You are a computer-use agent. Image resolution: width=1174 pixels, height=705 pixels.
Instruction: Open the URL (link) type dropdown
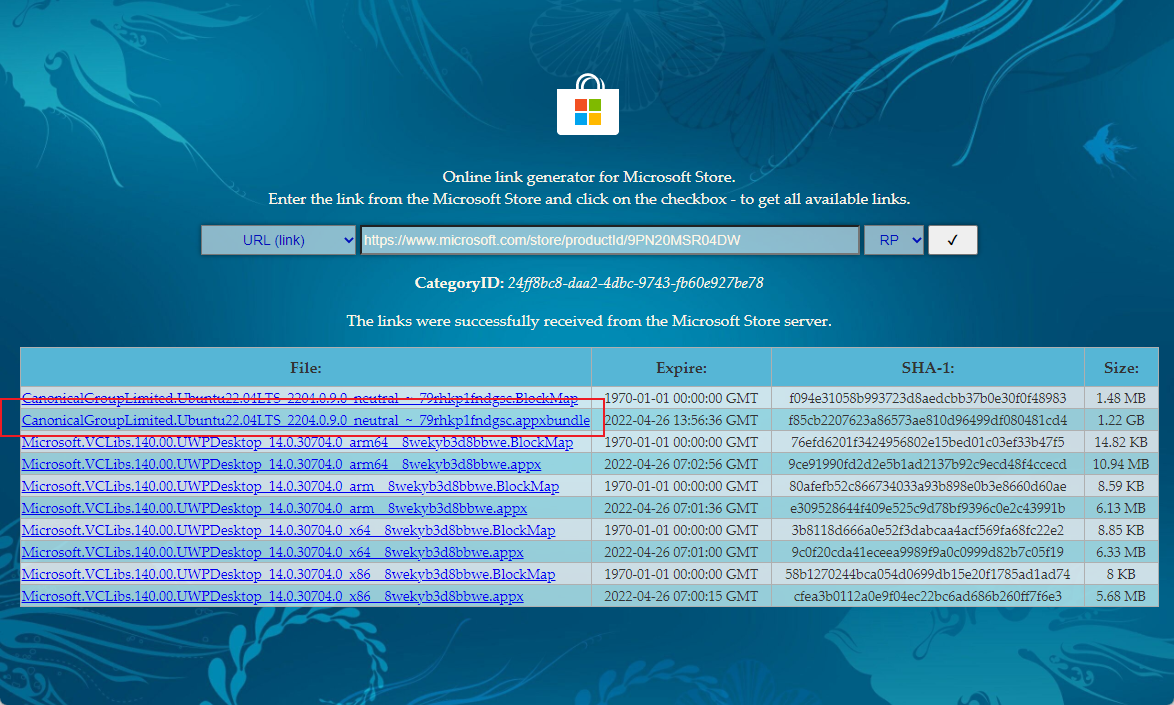[x=278, y=240]
